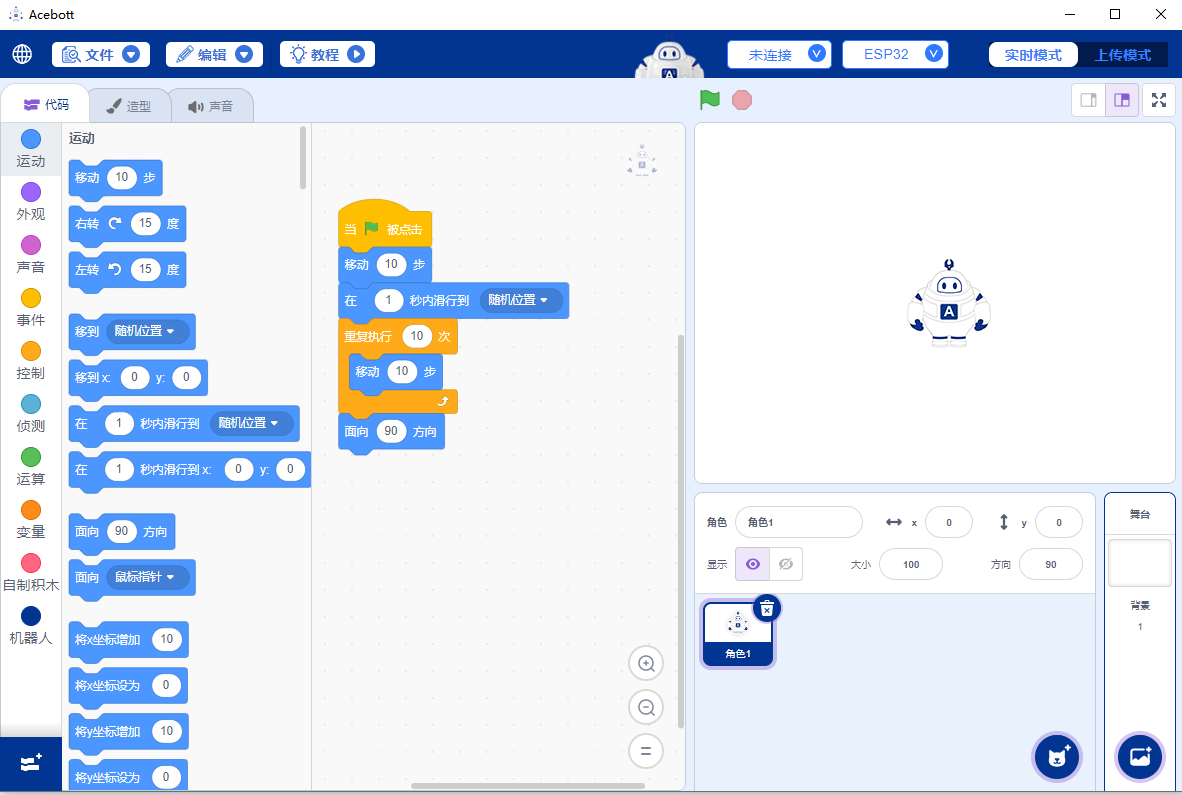The width and height of the screenshot is (1182, 795).
Task: Click the sprite name 角色1 input field
Action: point(798,522)
